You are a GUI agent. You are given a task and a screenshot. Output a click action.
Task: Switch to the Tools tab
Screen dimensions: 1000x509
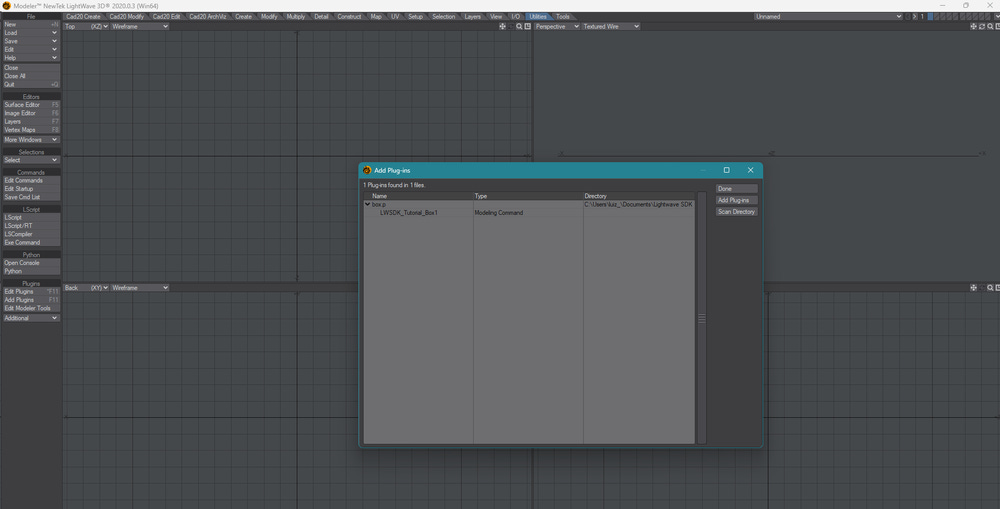pos(562,17)
